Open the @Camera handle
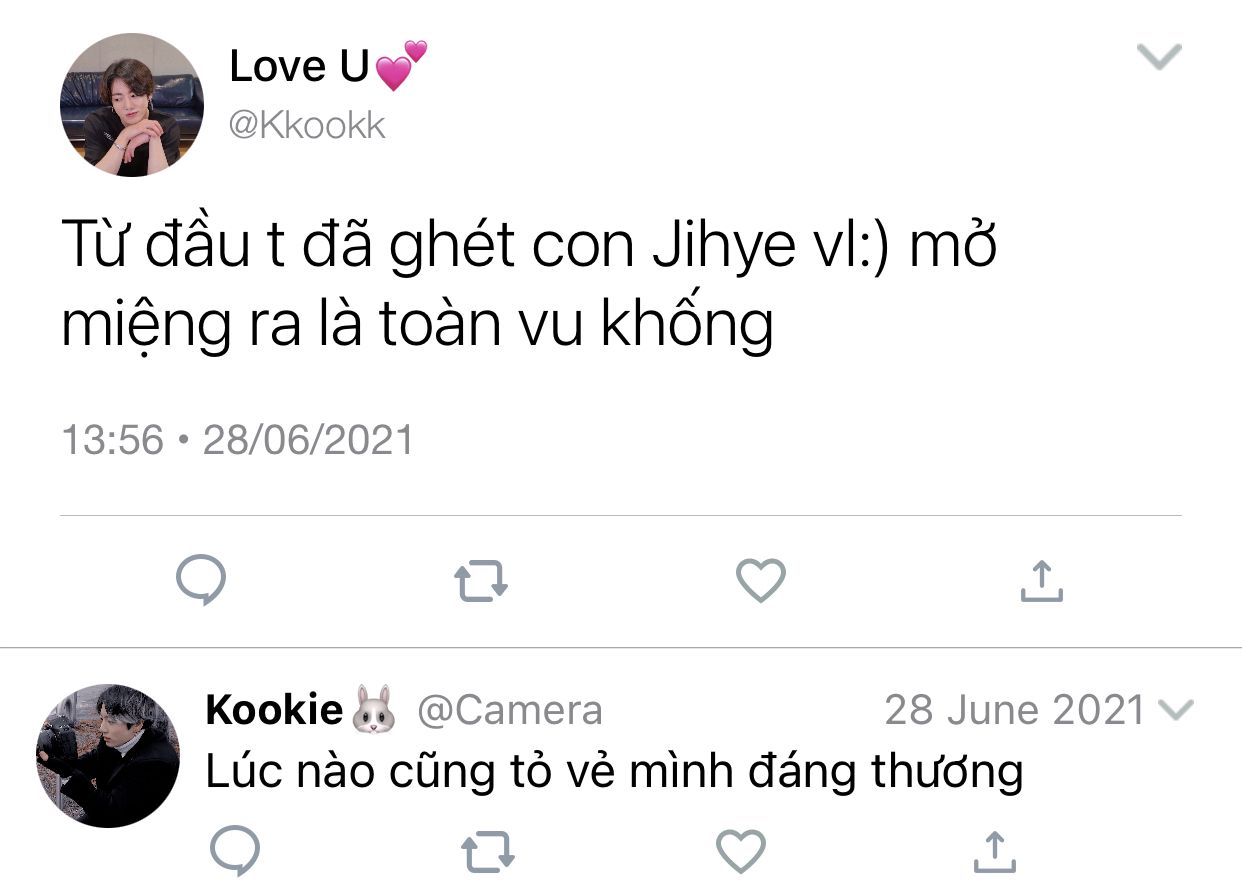The image size is (1242, 888). [x=510, y=710]
